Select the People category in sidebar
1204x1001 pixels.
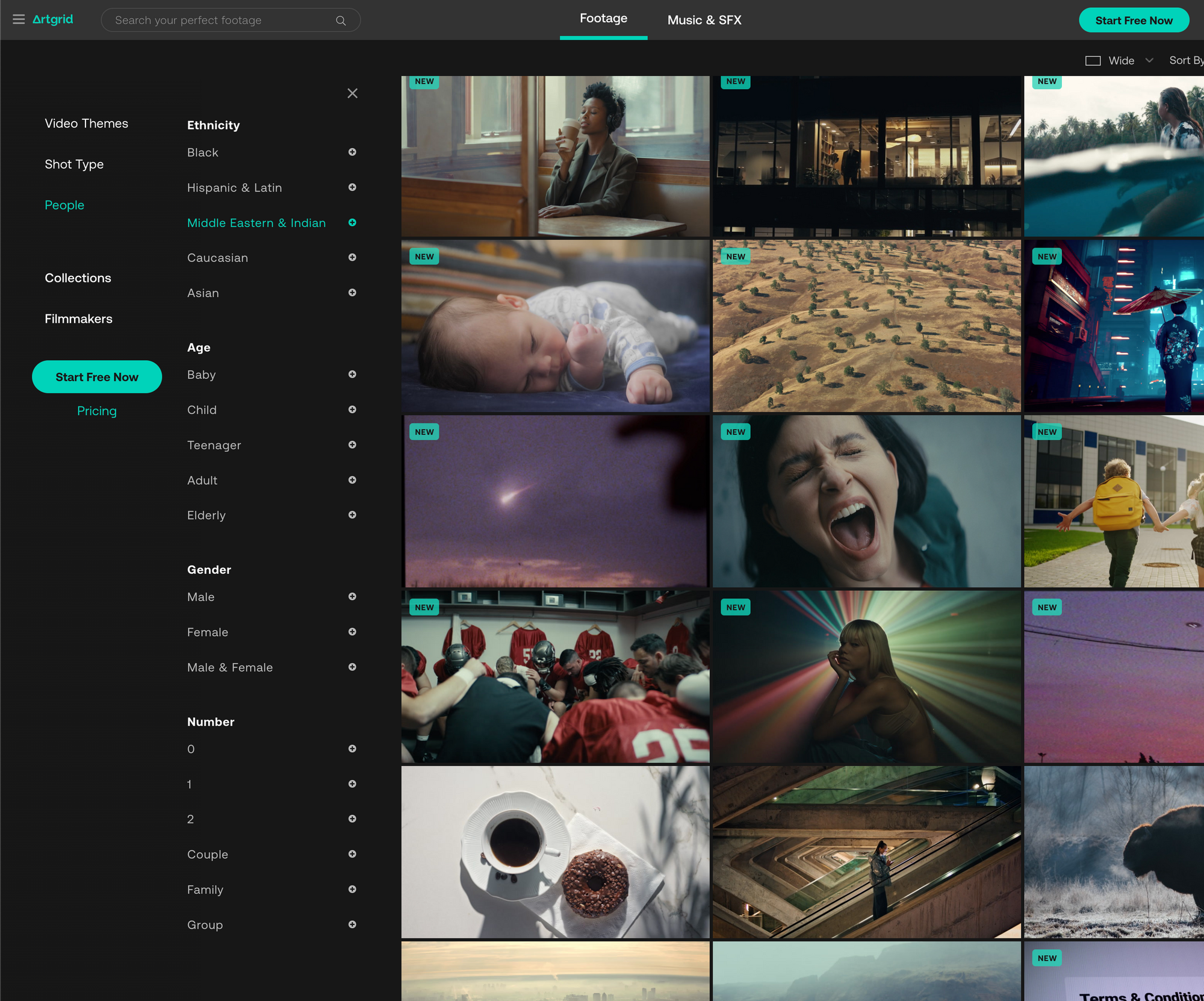click(64, 204)
